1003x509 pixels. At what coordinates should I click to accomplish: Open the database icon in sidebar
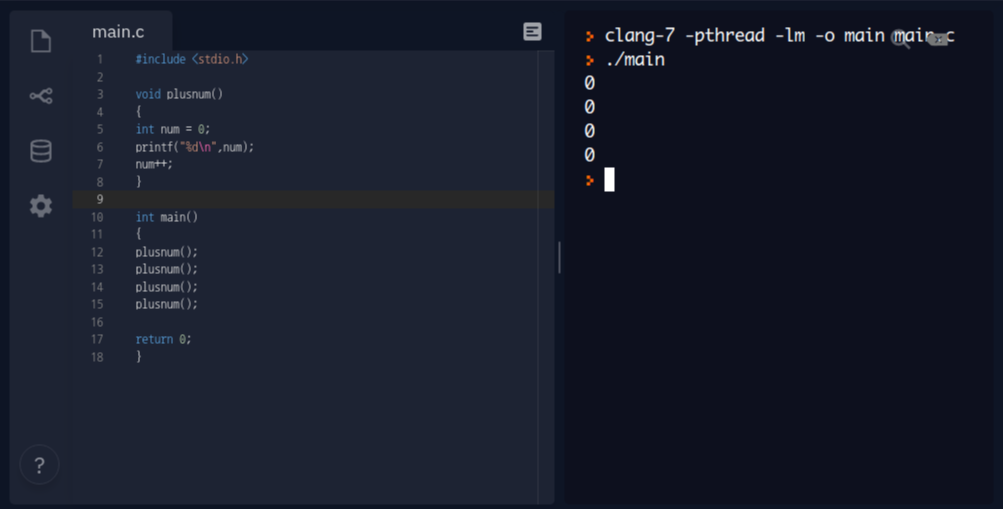tap(41, 151)
